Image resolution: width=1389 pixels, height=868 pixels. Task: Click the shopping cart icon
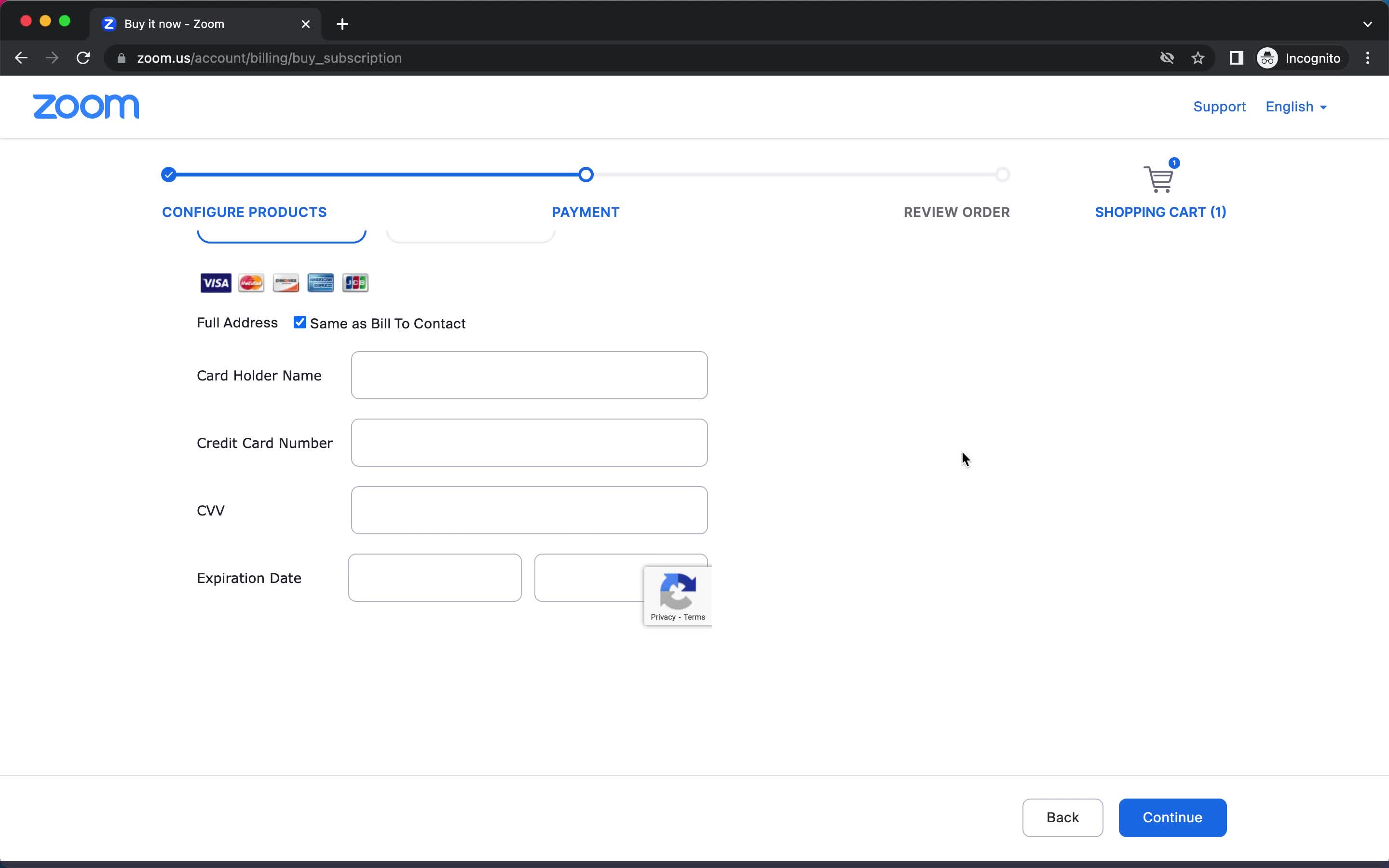point(1158,179)
